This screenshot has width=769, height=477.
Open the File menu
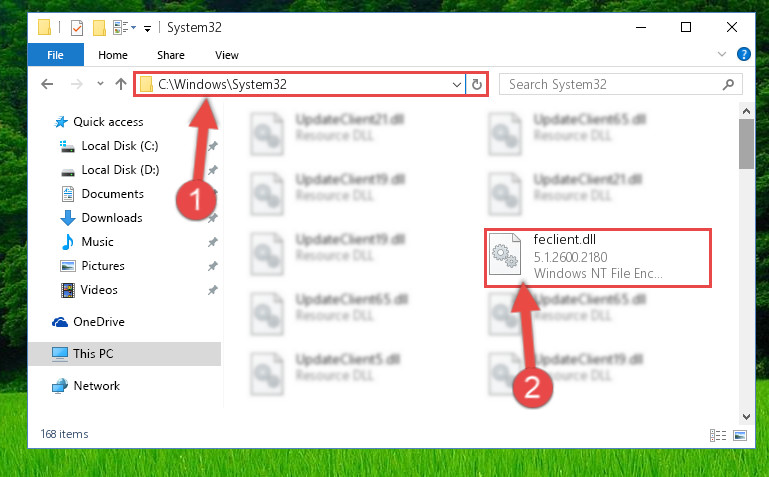click(55, 55)
